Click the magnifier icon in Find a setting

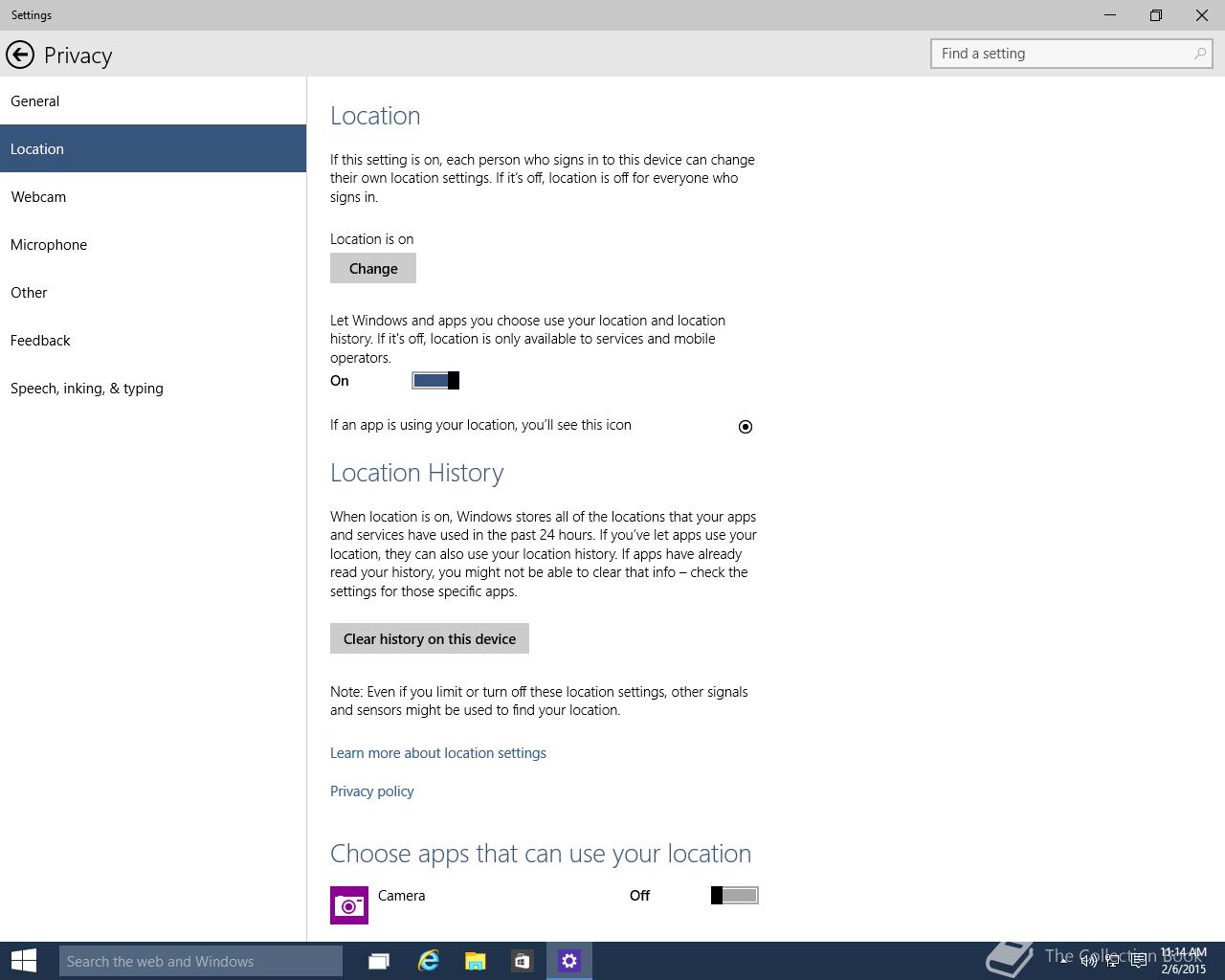[x=1200, y=54]
